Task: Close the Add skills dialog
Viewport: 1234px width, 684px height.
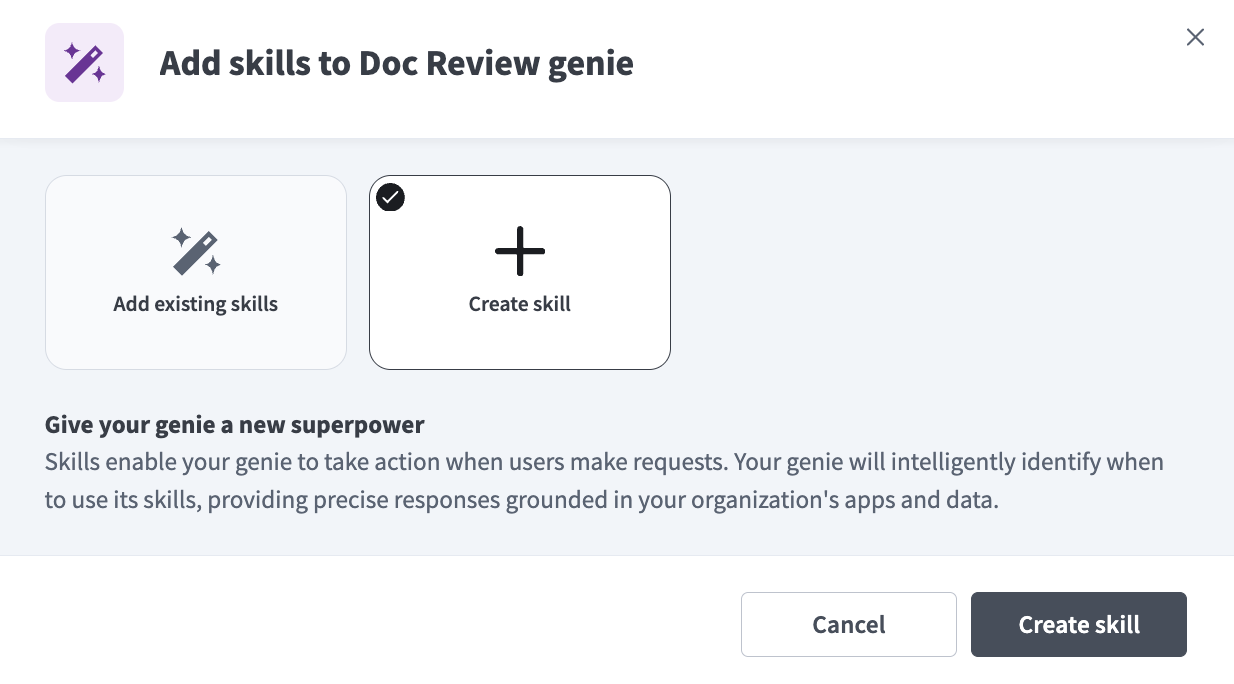Action: pyautogui.click(x=1195, y=37)
